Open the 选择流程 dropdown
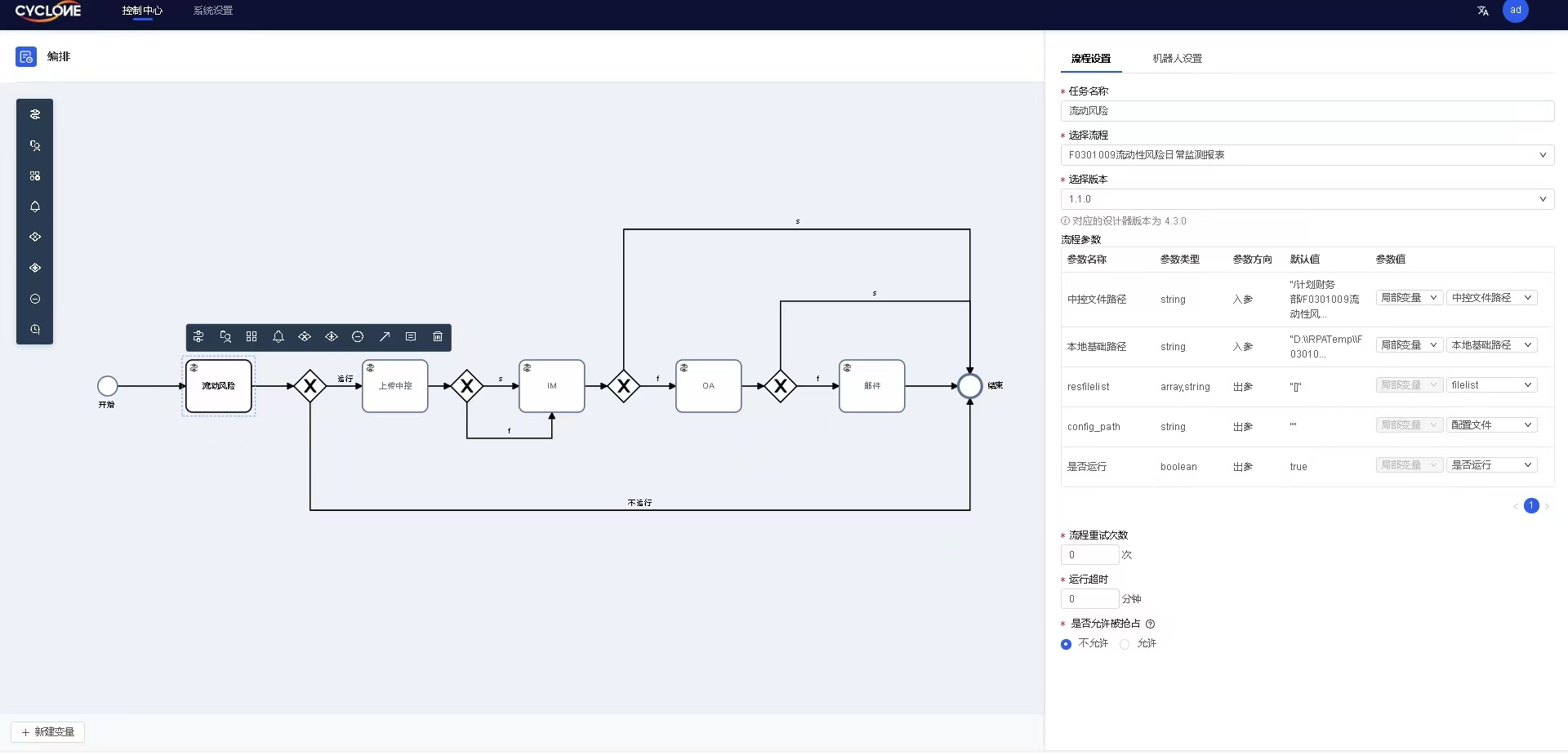This screenshot has width=1568, height=755. [x=1307, y=155]
